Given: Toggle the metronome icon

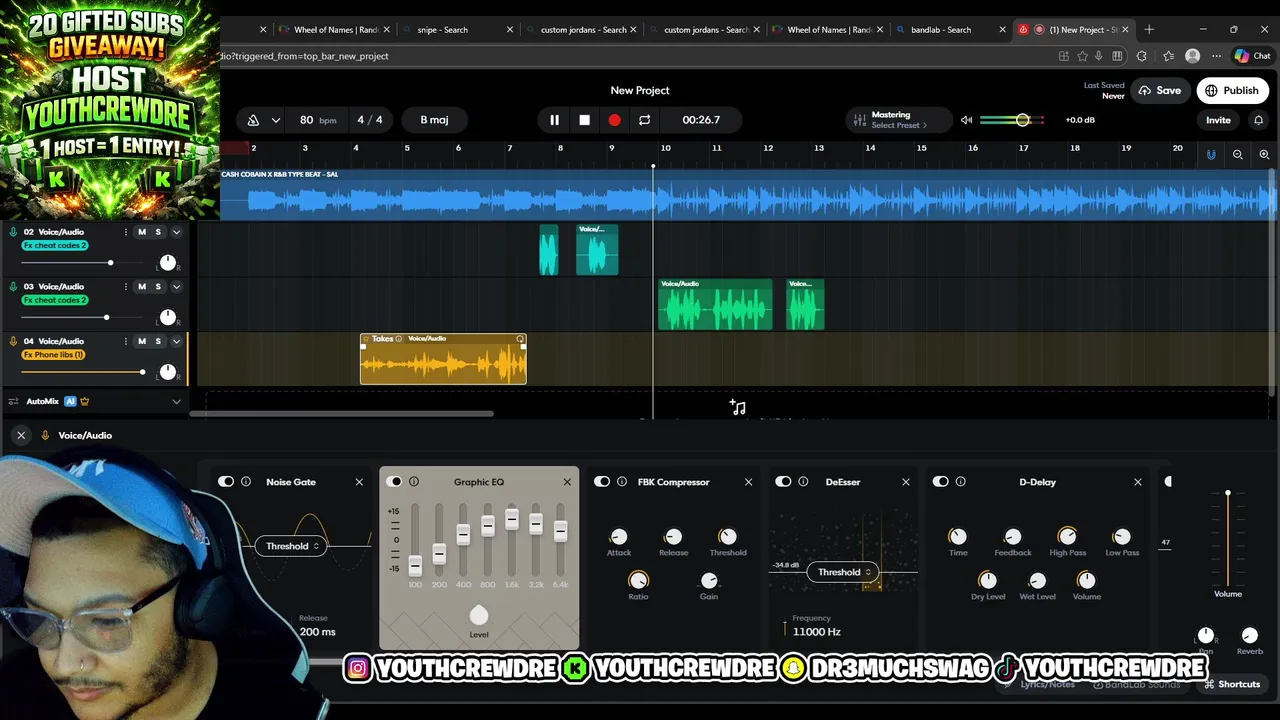Looking at the screenshot, I should point(253,120).
